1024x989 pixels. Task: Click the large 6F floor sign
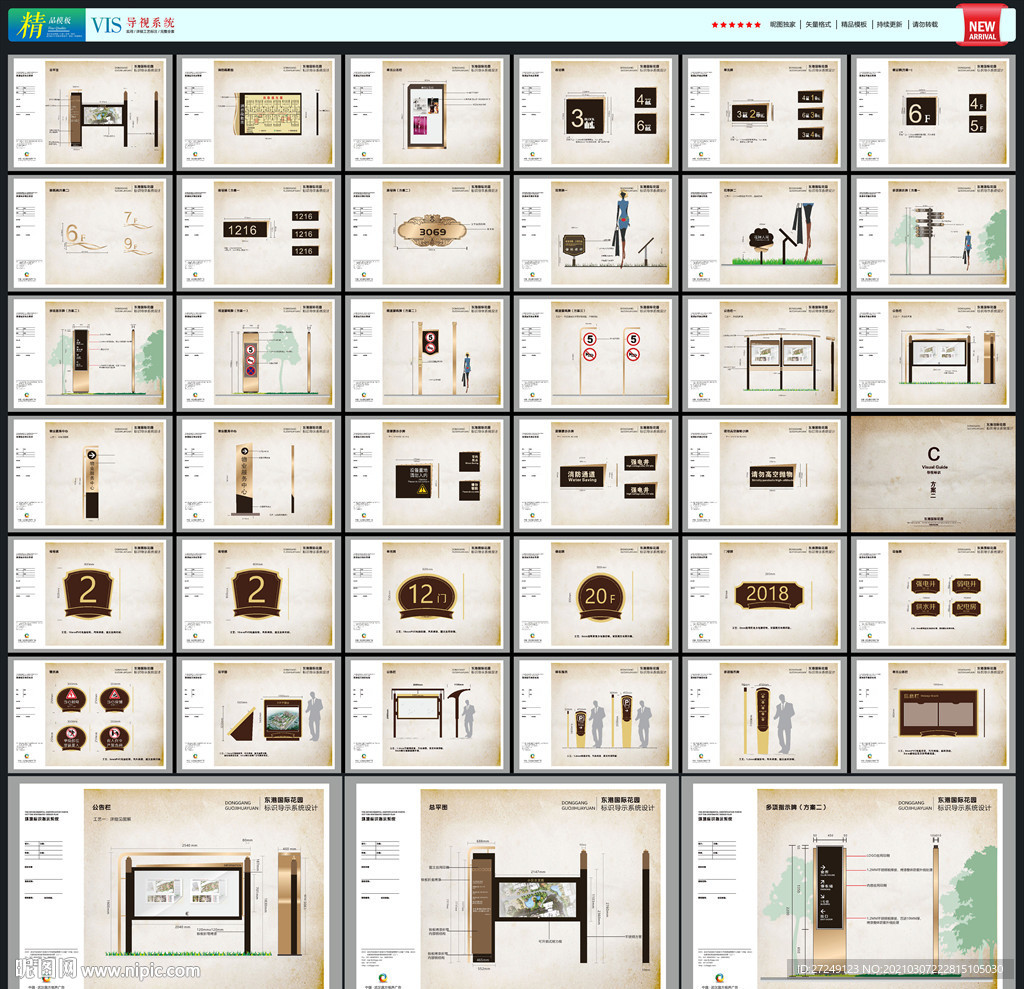(920, 113)
